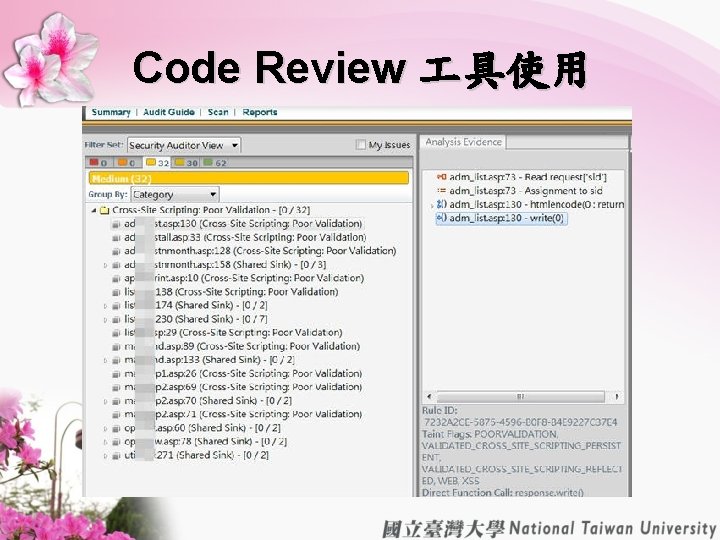Click the write(0) call evidence icon
The height and width of the screenshot is (540, 720).
pyautogui.click(x=441, y=218)
